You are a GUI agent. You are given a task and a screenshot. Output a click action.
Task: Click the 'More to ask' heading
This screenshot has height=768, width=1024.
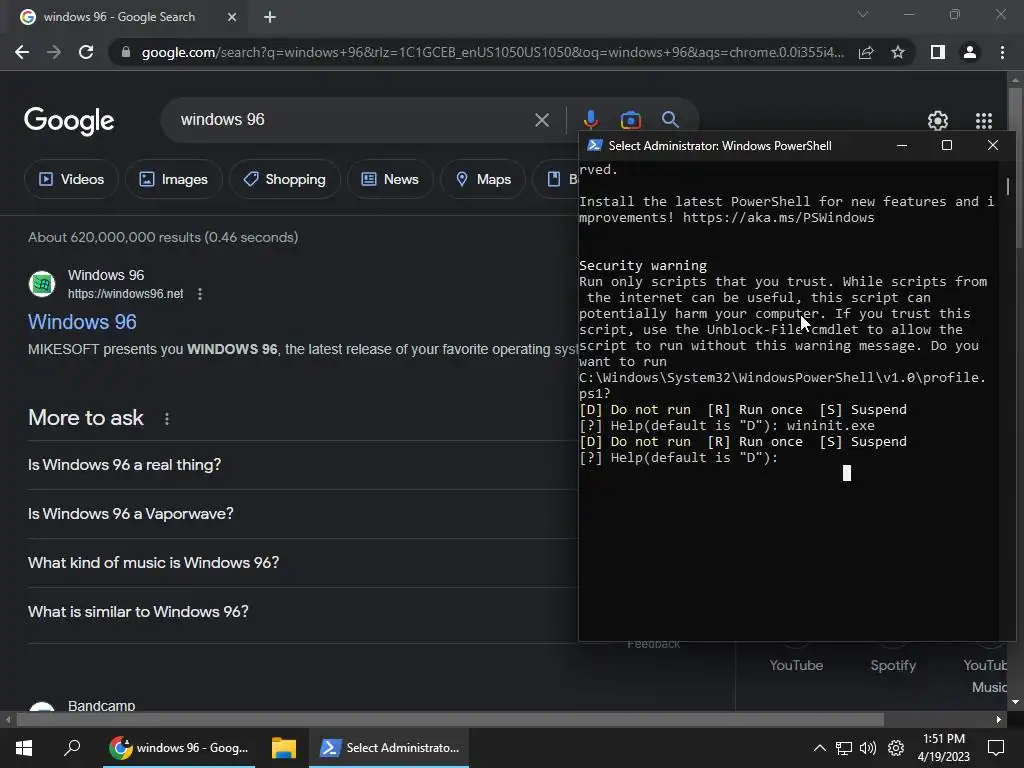tap(86, 418)
